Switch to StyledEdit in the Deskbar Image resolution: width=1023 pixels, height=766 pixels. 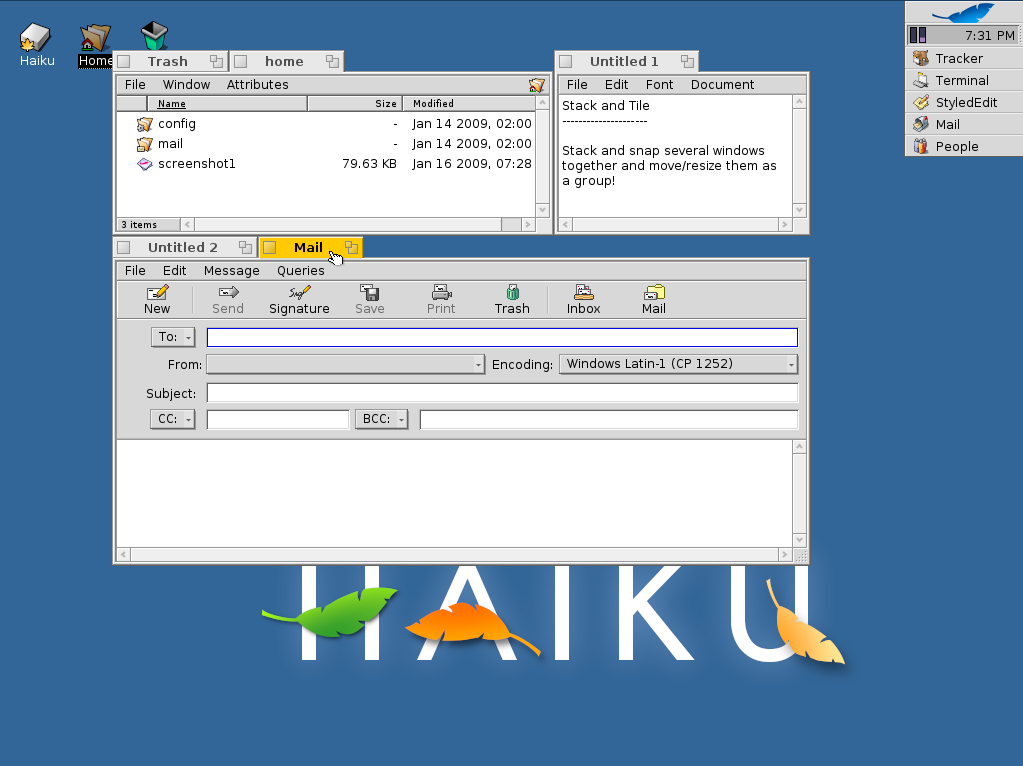964,102
